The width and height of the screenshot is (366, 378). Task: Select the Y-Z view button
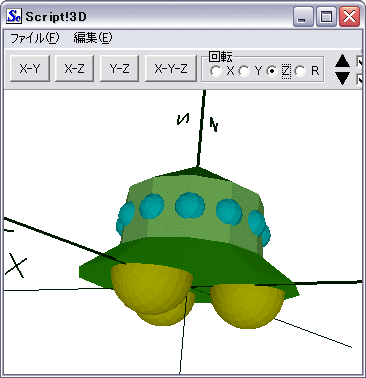click(x=119, y=69)
